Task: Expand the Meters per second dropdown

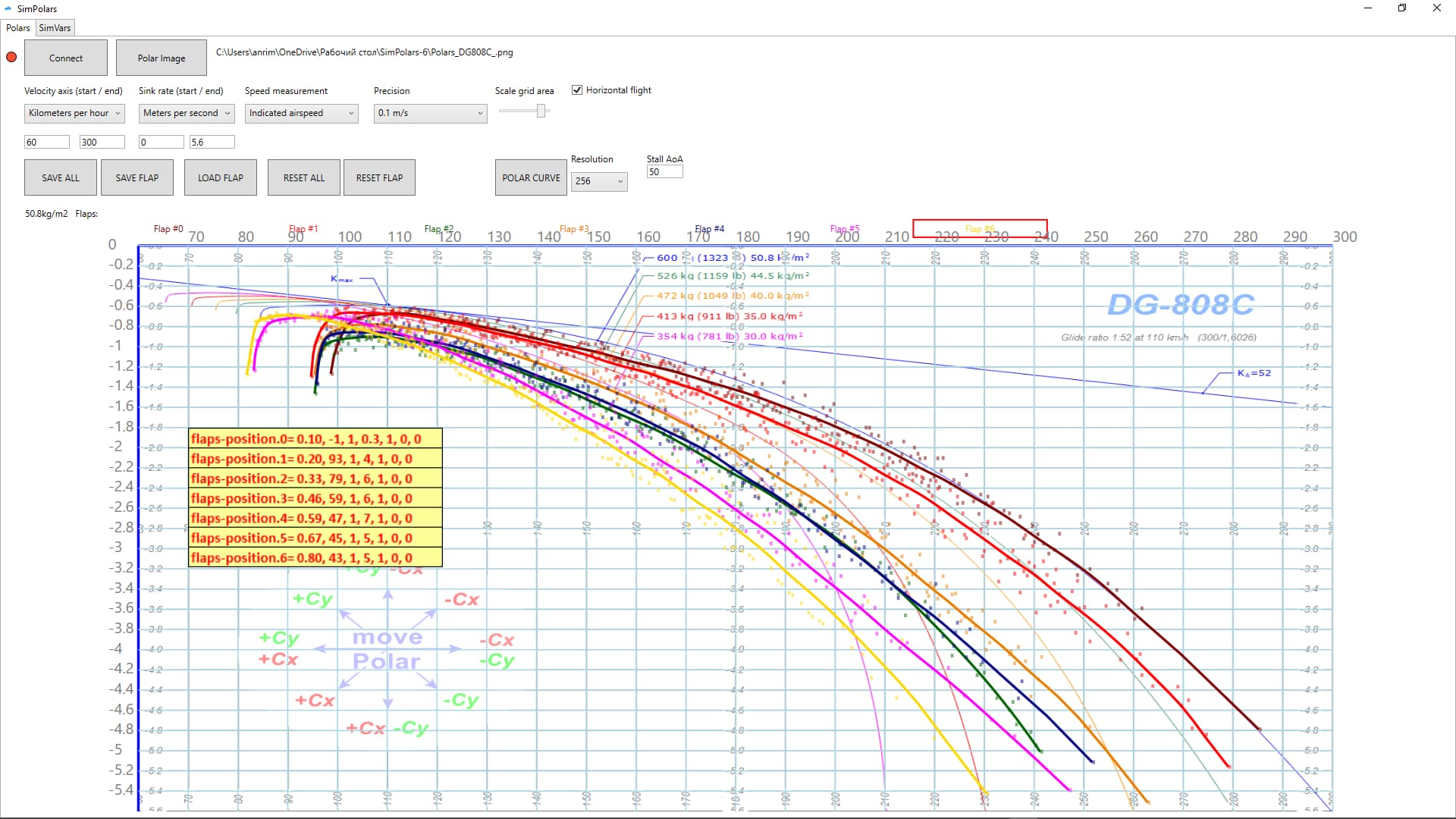Action: [187, 113]
